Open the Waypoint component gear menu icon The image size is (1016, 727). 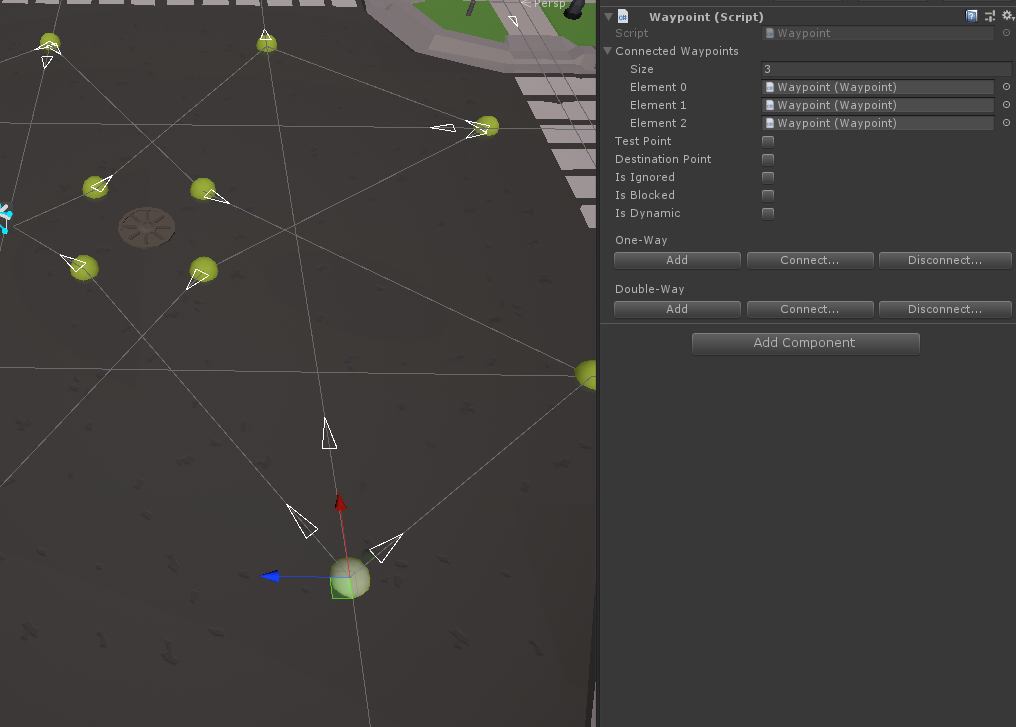pos(1005,15)
